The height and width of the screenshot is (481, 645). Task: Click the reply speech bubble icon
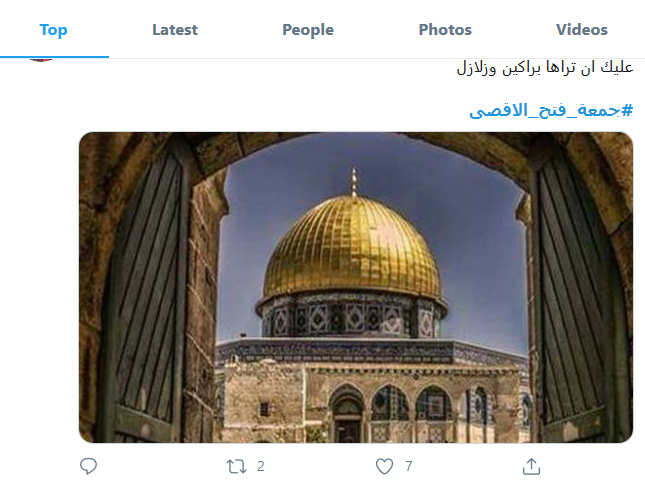[x=88, y=466]
